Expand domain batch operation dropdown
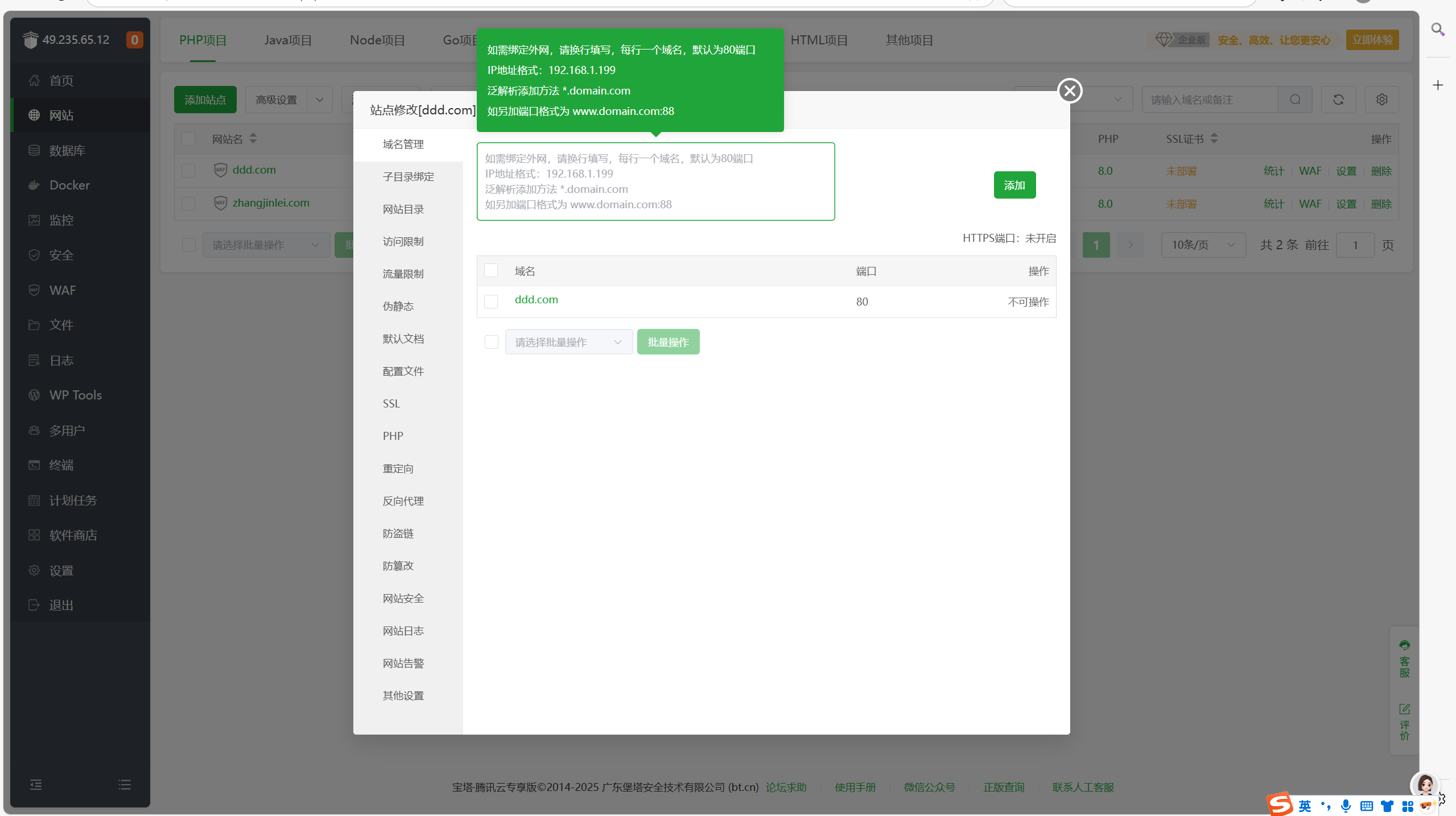Image resolution: width=1456 pixels, height=816 pixels. 568,342
